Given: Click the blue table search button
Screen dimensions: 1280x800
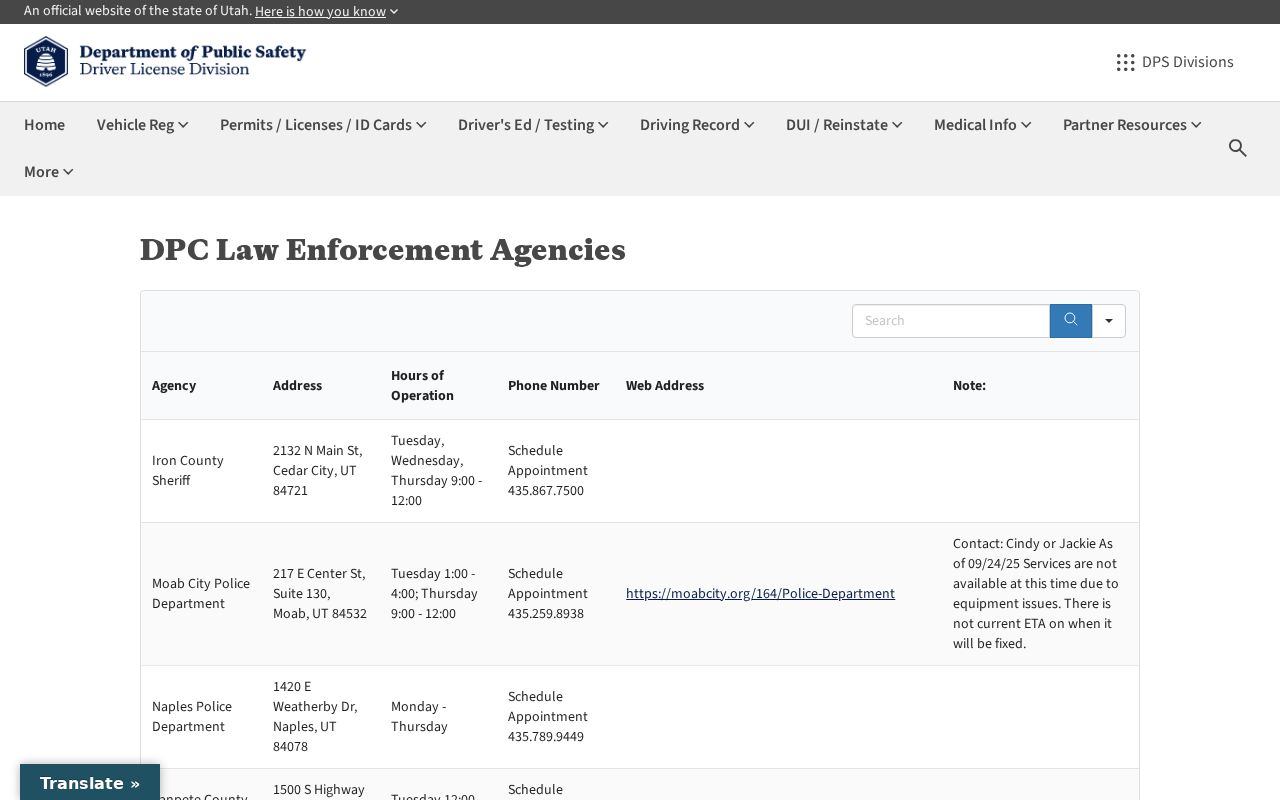Looking at the screenshot, I should 1070,321.
